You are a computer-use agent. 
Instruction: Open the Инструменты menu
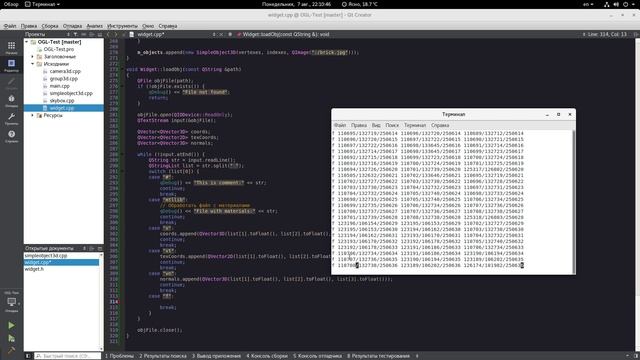tap(122, 26)
